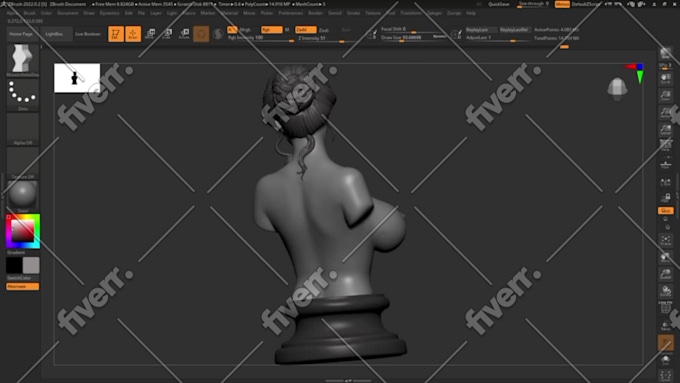
Task: Open the material sphere picker
Action: click(23, 194)
